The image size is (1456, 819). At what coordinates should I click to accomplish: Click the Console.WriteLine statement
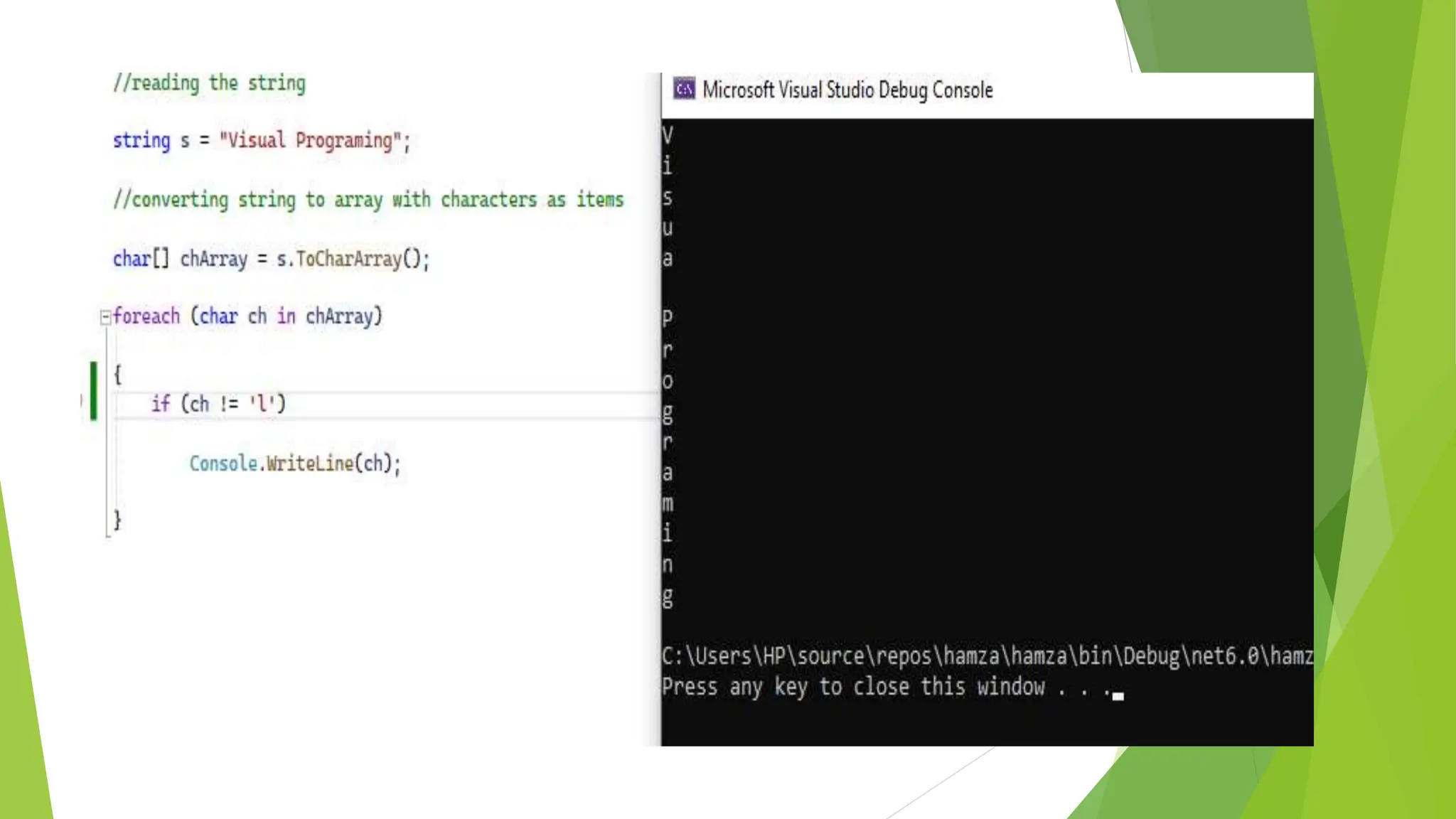click(294, 464)
